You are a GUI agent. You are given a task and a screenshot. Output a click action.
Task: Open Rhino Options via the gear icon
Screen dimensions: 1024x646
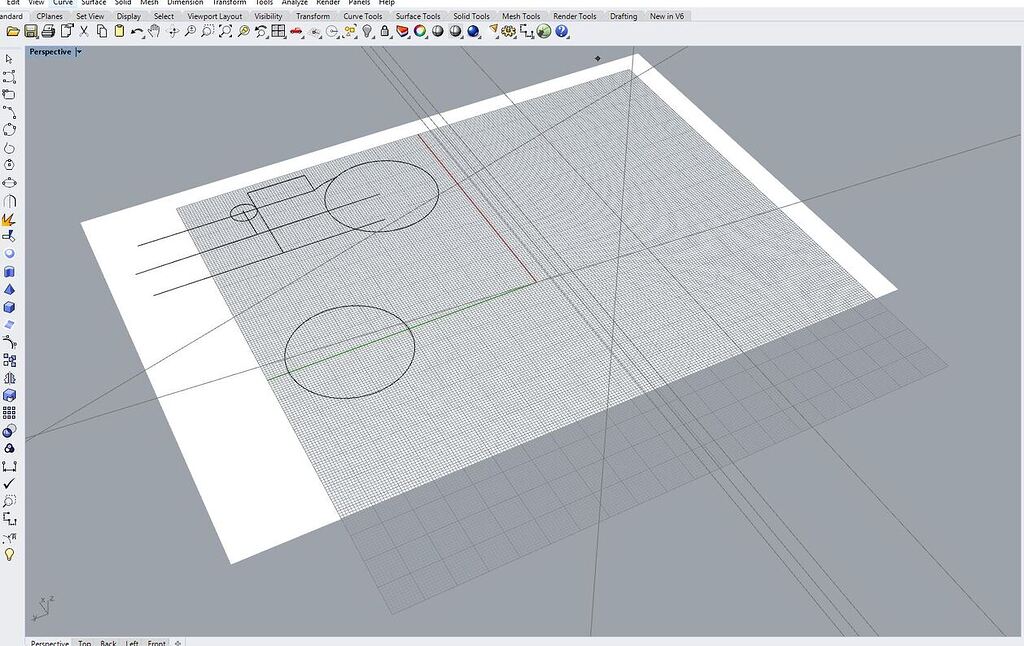pos(508,31)
